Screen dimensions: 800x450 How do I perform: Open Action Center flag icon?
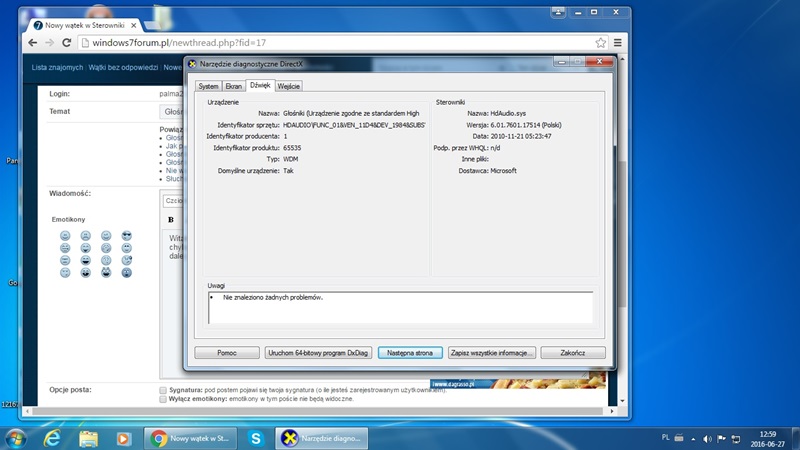(721, 438)
